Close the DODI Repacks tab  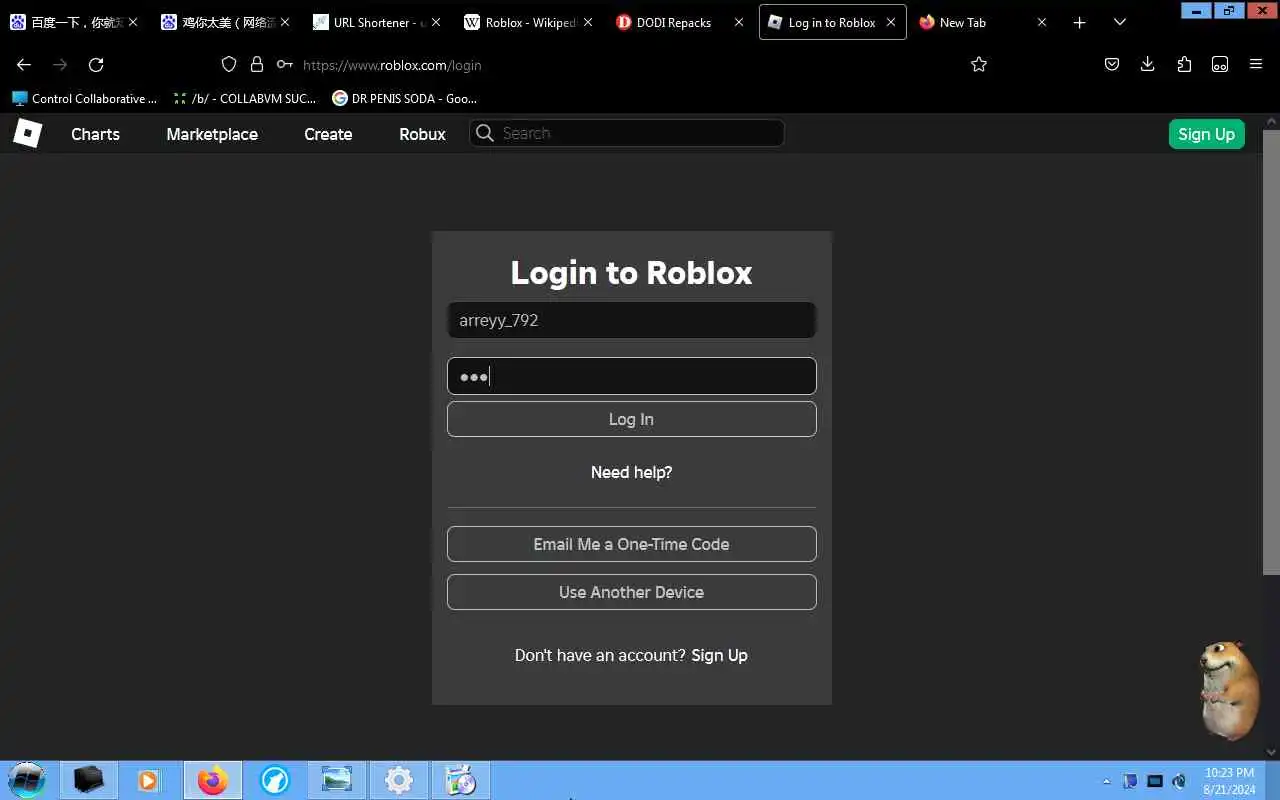pos(738,22)
